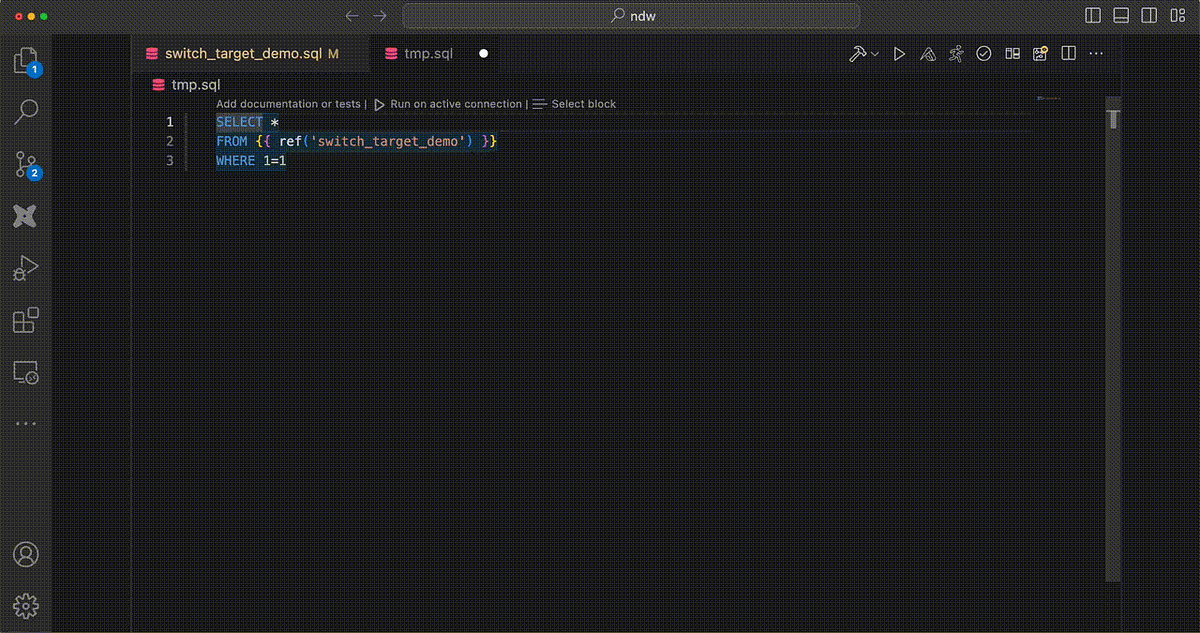Click Add documentation or tests link
The height and width of the screenshot is (633, 1200).
(289, 103)
